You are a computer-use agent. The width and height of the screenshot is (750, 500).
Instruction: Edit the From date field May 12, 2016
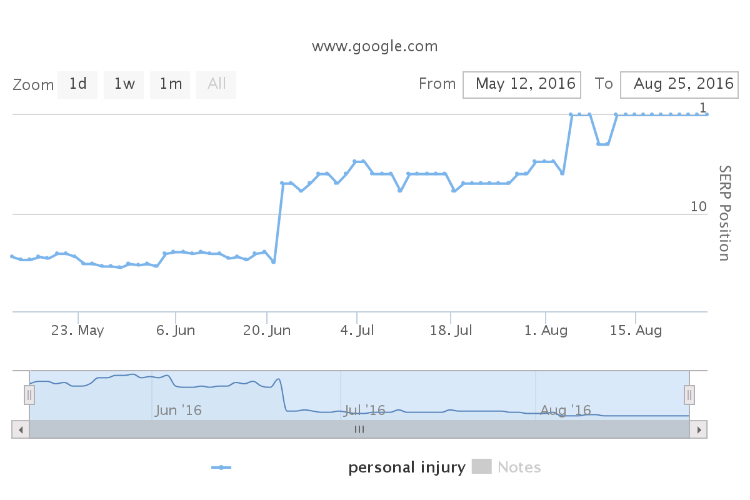coord(522,85)
